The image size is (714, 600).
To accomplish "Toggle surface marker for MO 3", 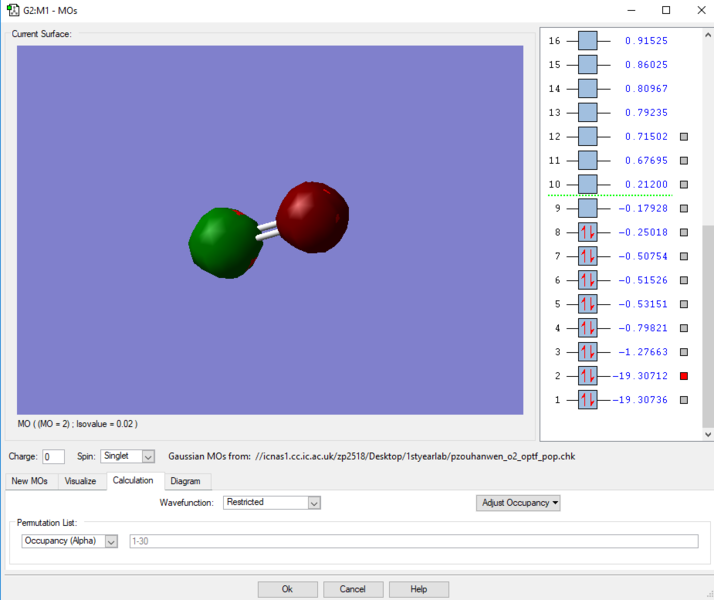I will [x=684, y=352].
